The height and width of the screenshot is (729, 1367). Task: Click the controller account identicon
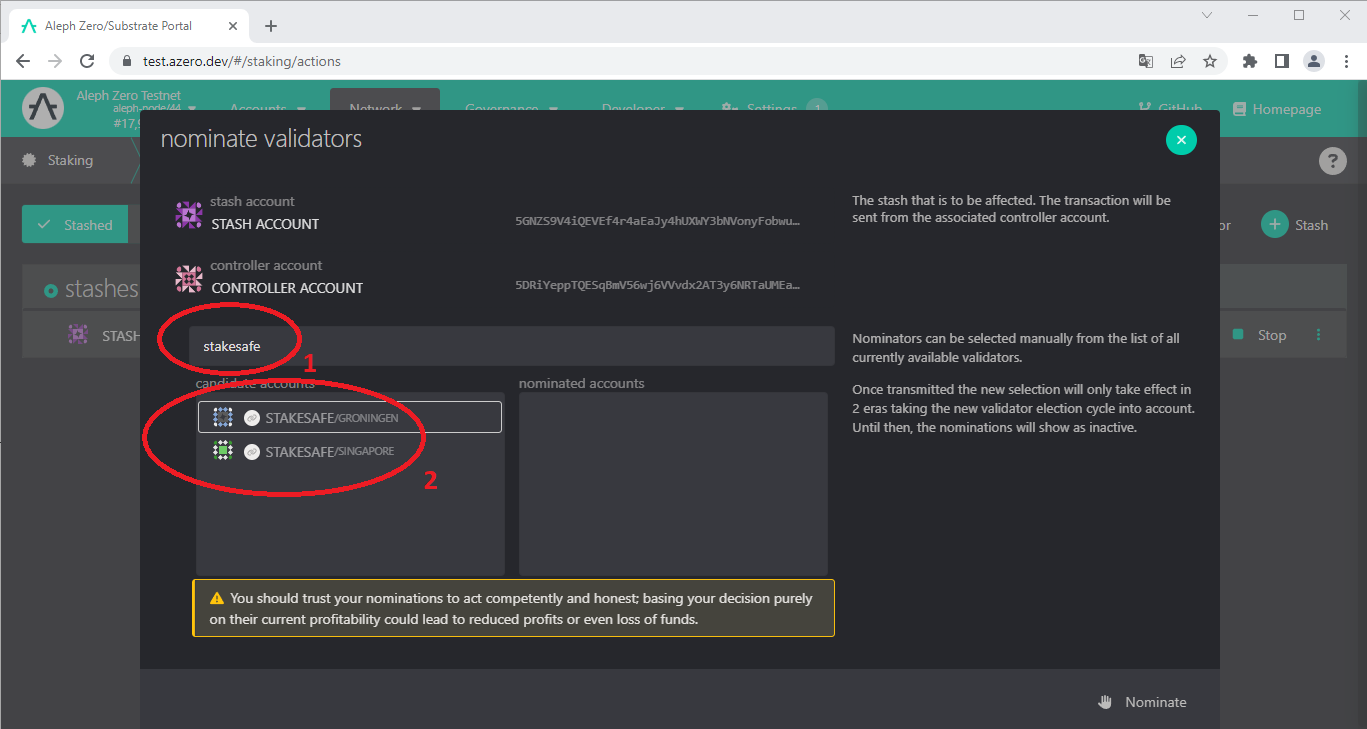pyautogui.click(x=189, y=279)
